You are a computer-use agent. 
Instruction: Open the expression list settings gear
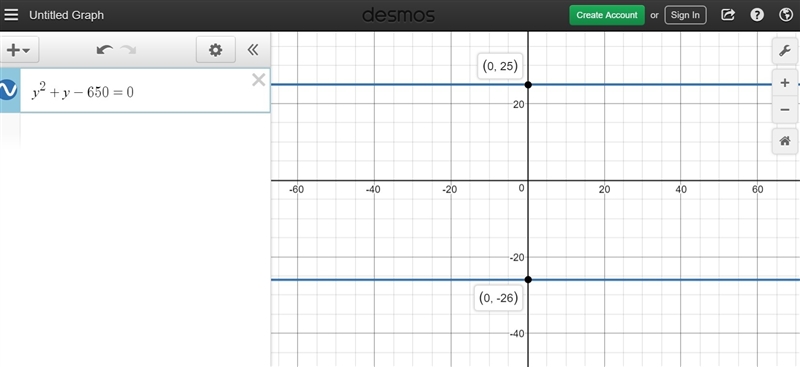[x=216, y=50]
